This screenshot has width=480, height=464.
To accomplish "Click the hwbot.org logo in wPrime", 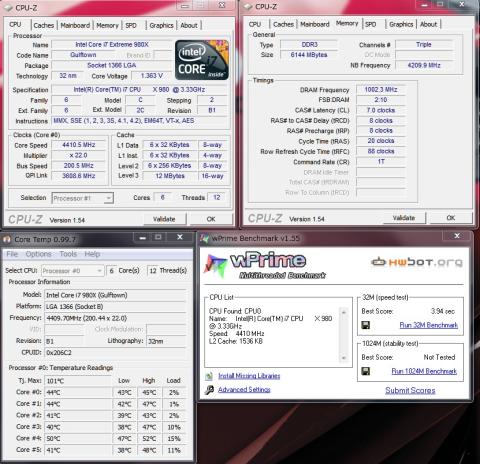I will click(x=417, y=262).
